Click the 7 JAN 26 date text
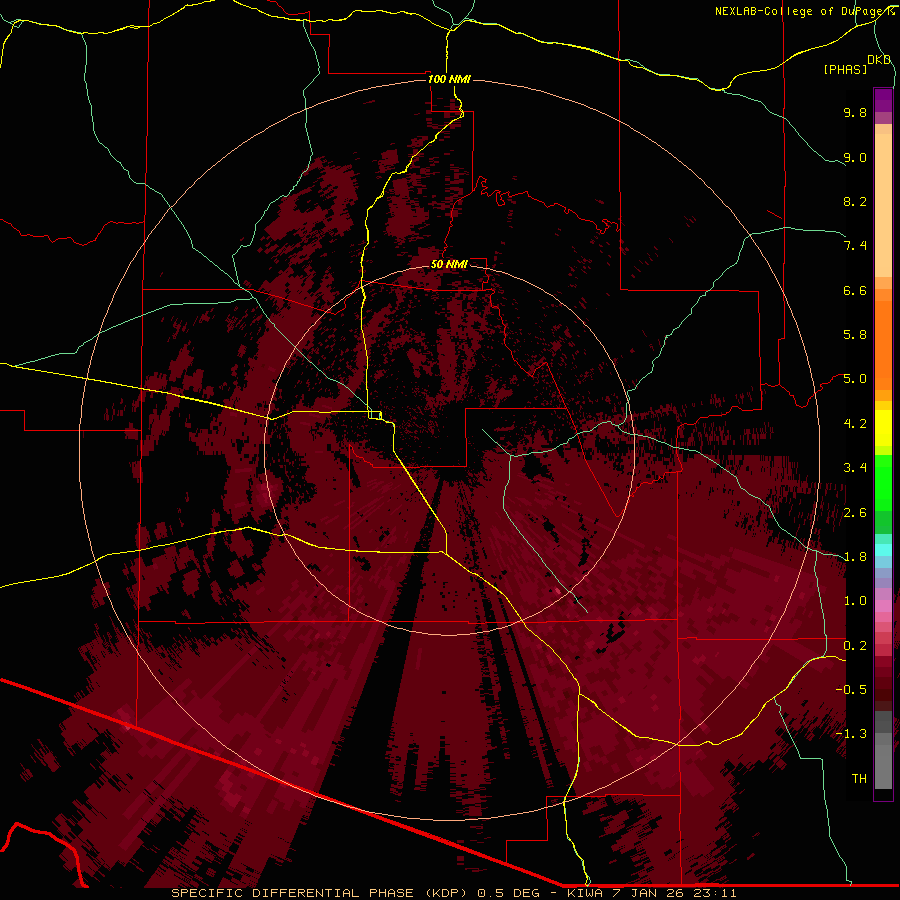 (x=647, y=893)
